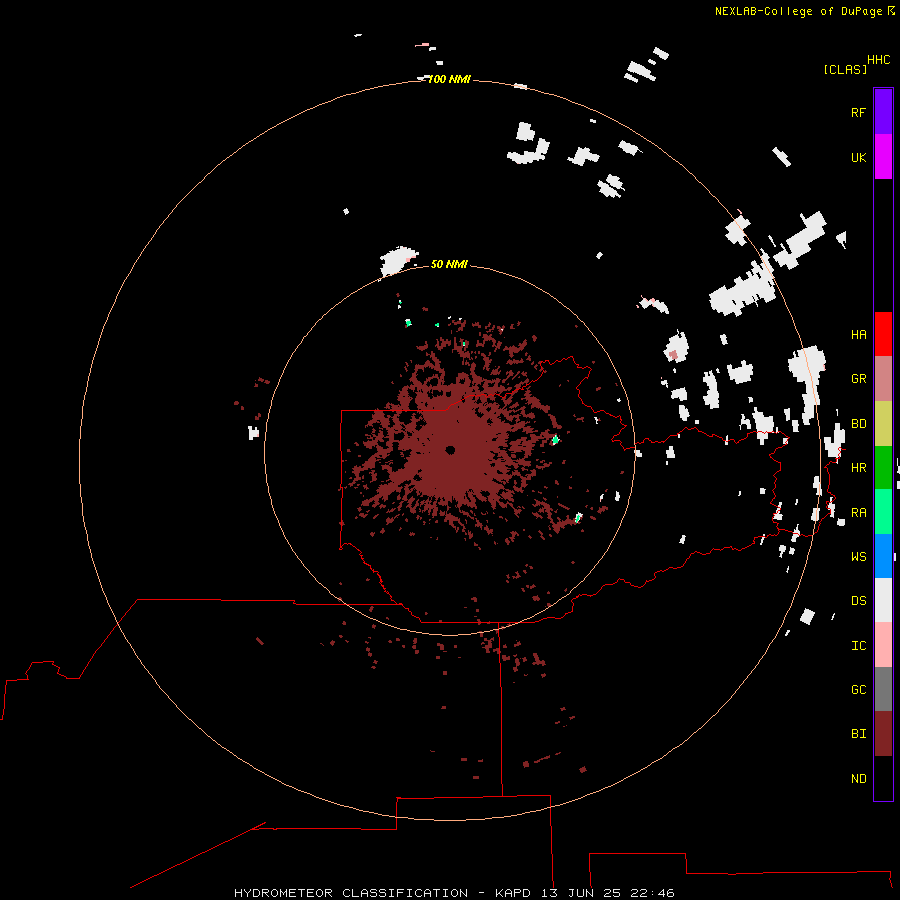The height and width of the screenshot is (900, 900).
Task: Click the GR dusty pink legend color
Action: tap(883, 379)
